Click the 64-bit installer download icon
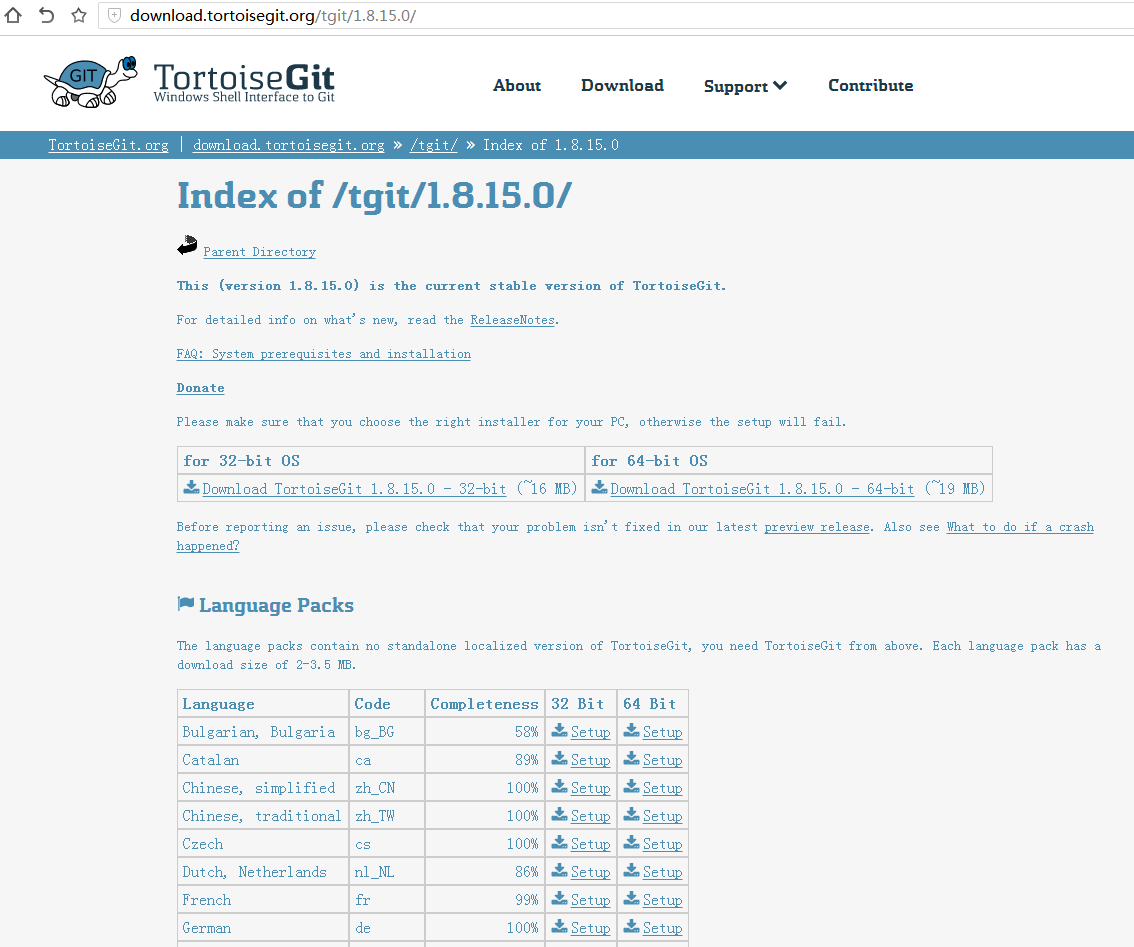This screenshot has width=1134, height=947. [x=600, y=487]
